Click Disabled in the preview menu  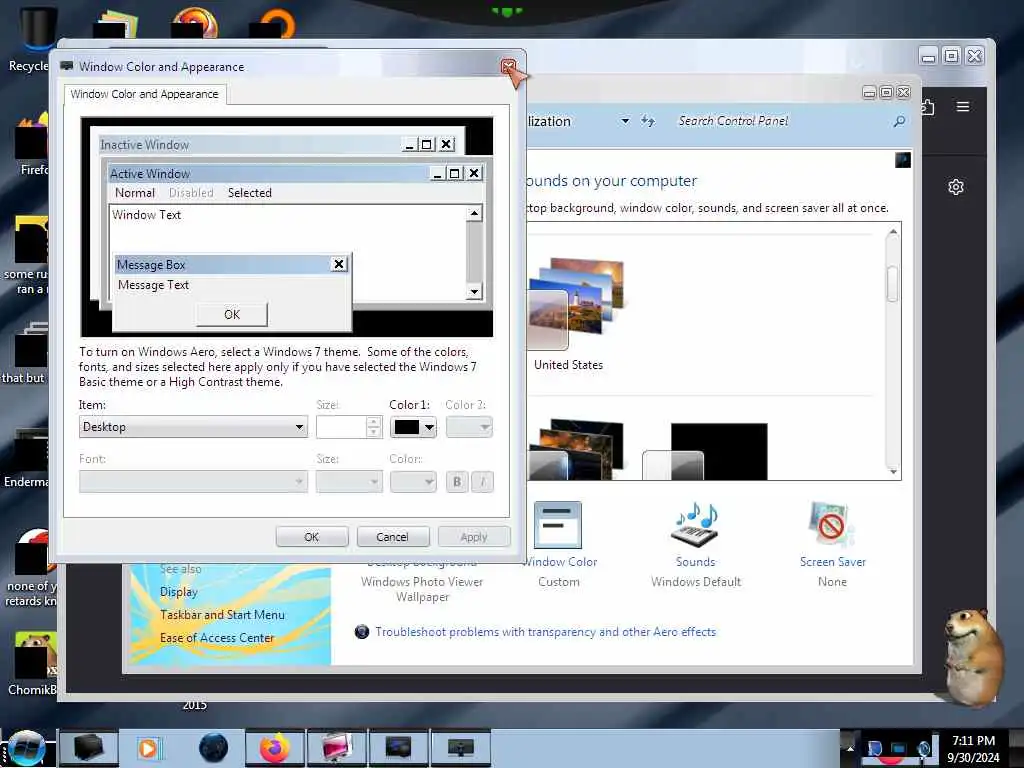191,193
